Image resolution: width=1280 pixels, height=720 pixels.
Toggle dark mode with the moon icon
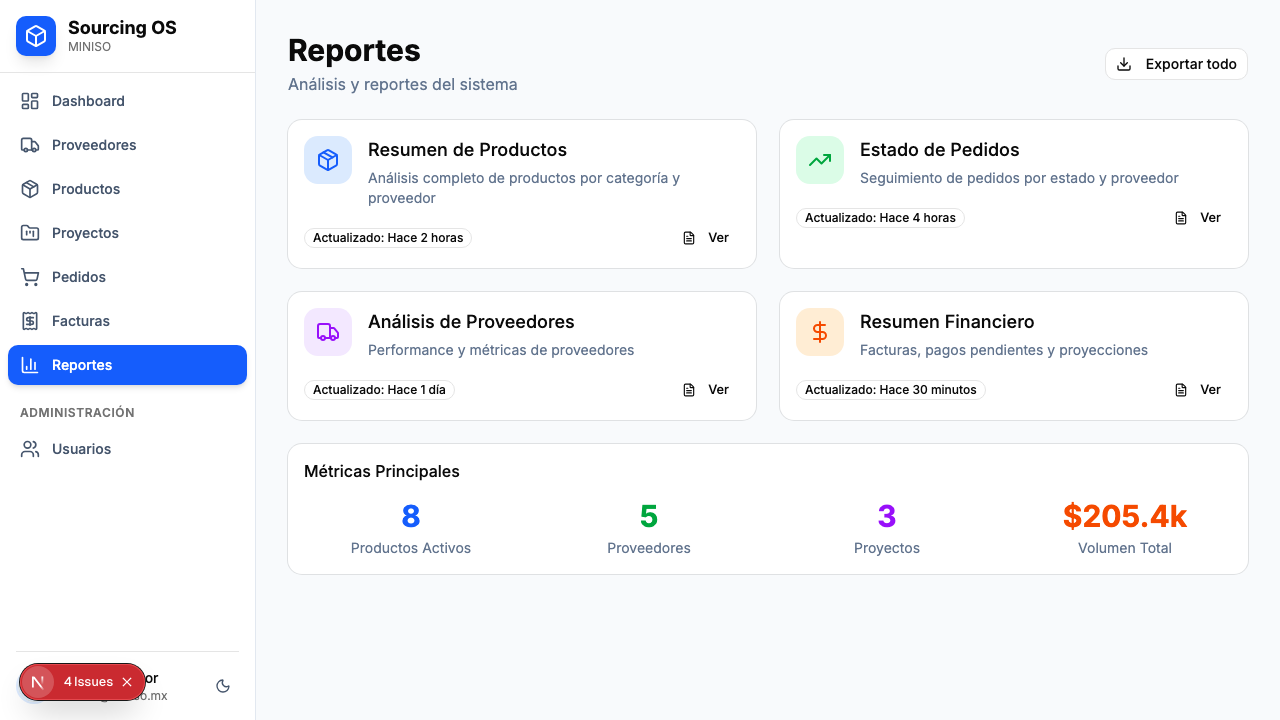coord(223,686)
